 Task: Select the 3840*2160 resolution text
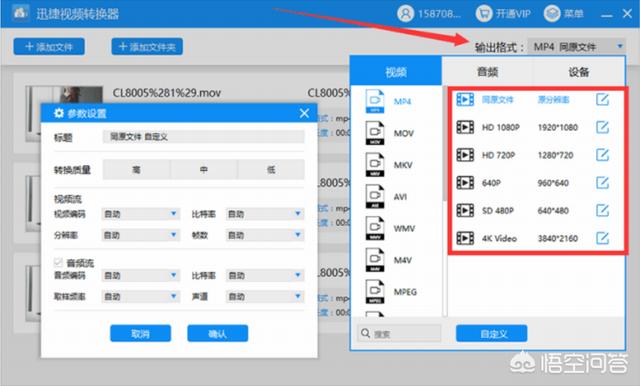pyautogui.click(x=558, y=238)
